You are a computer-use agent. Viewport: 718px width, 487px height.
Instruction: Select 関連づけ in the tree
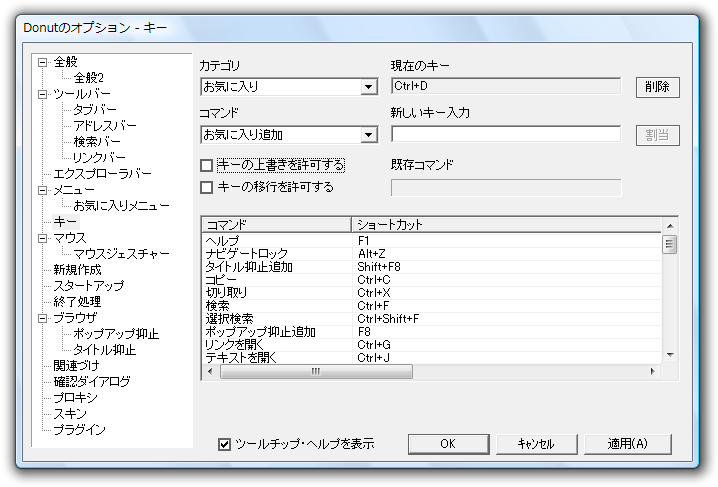[x=76, y=366]
